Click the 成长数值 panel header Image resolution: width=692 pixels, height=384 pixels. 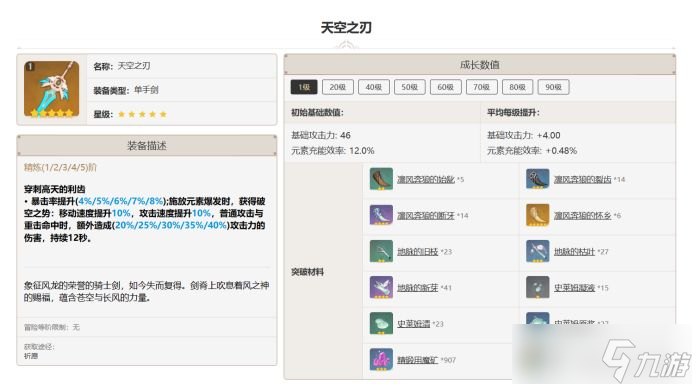[x=480, y=65]
